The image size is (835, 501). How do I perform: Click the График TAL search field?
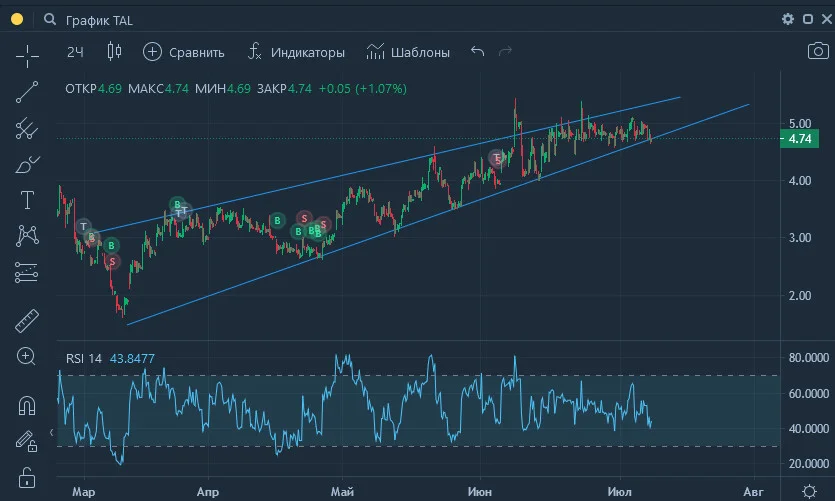tap(99, 20)
